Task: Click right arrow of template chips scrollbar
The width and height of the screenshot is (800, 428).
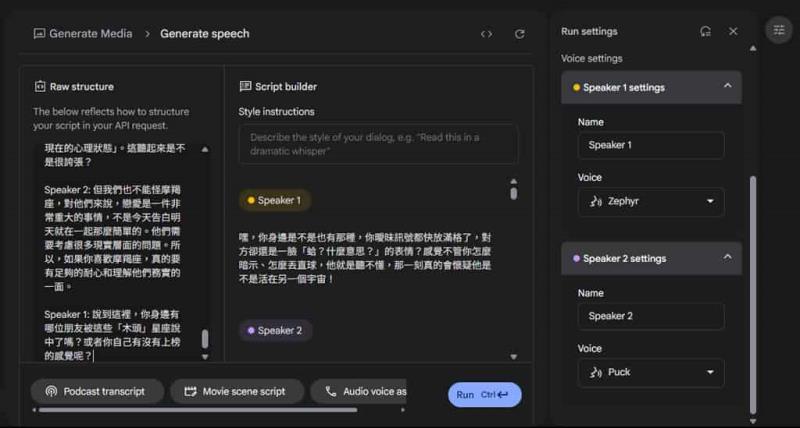Action: click(403, 410)
